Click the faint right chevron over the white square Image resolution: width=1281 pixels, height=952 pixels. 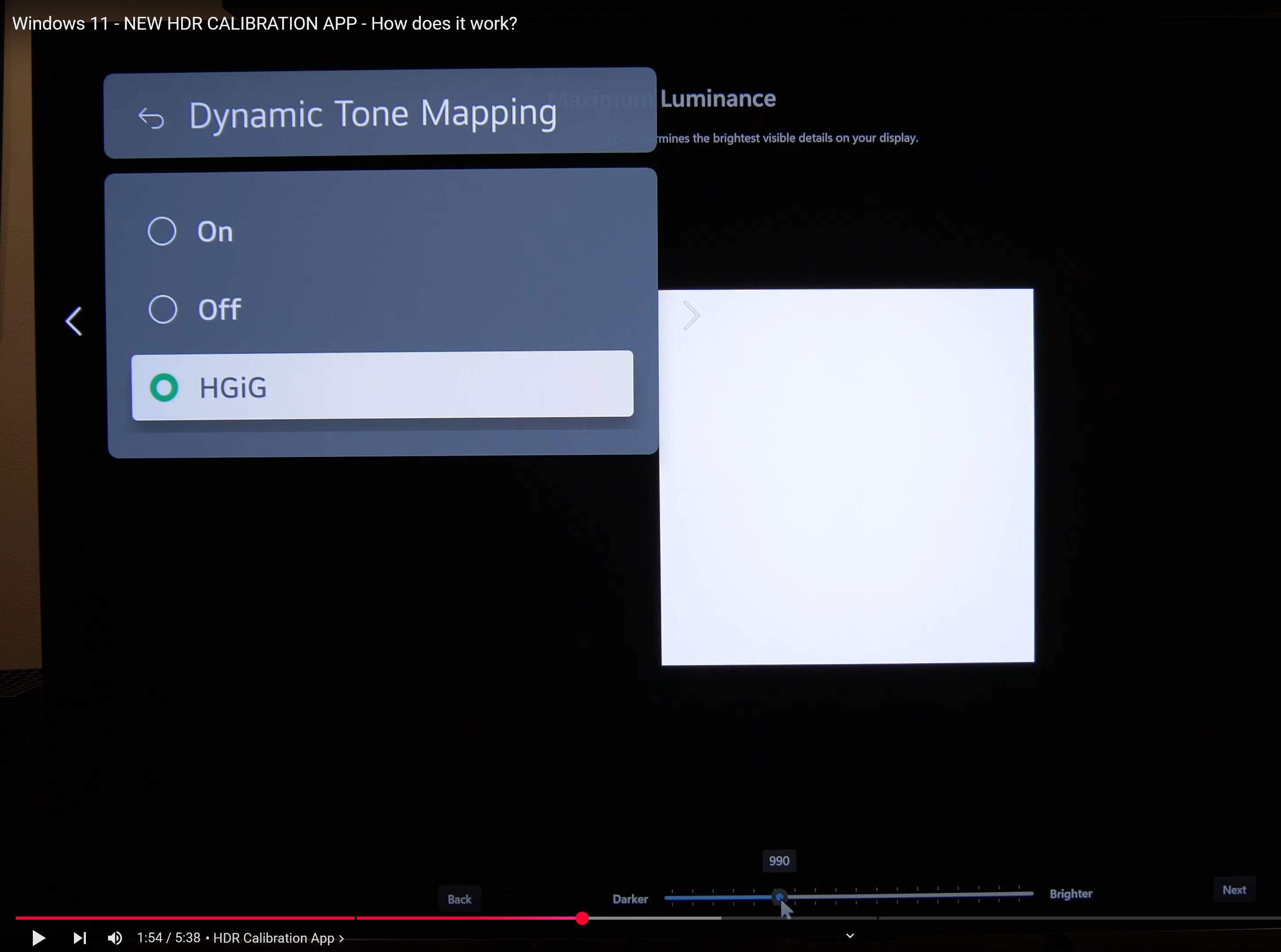click(691, 316)
